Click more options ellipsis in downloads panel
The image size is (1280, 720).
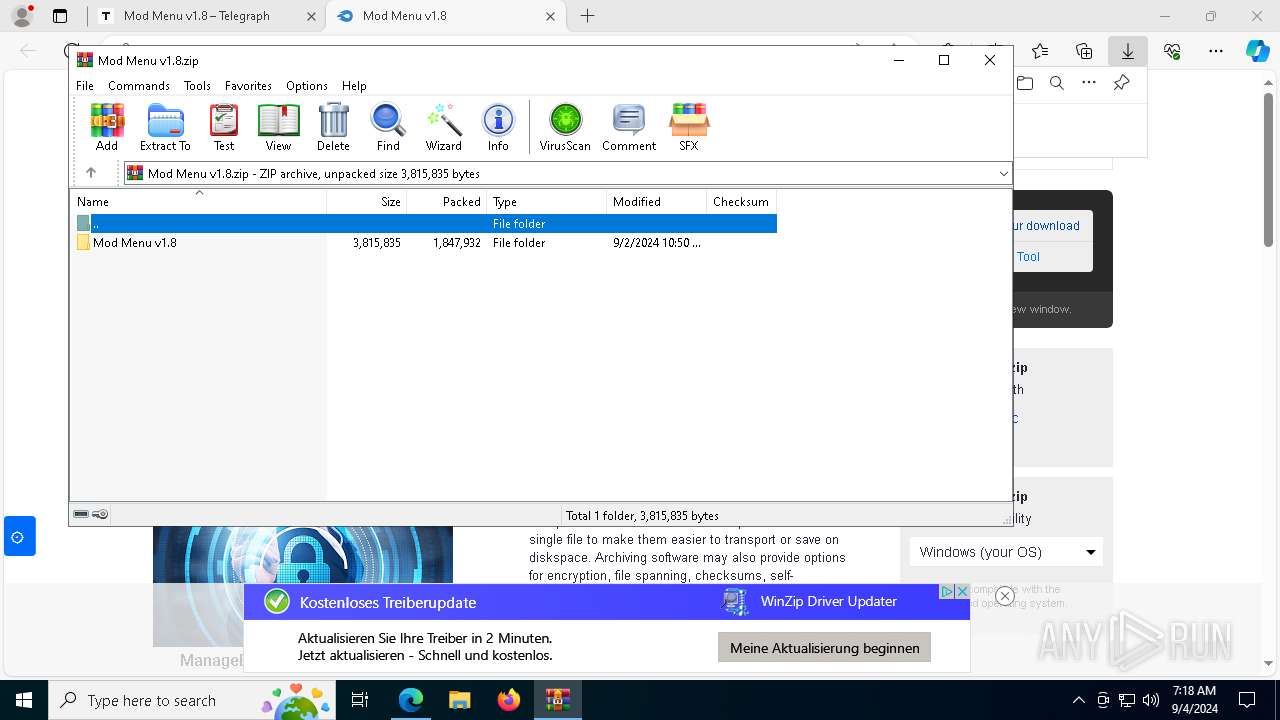coord(1089,83)
